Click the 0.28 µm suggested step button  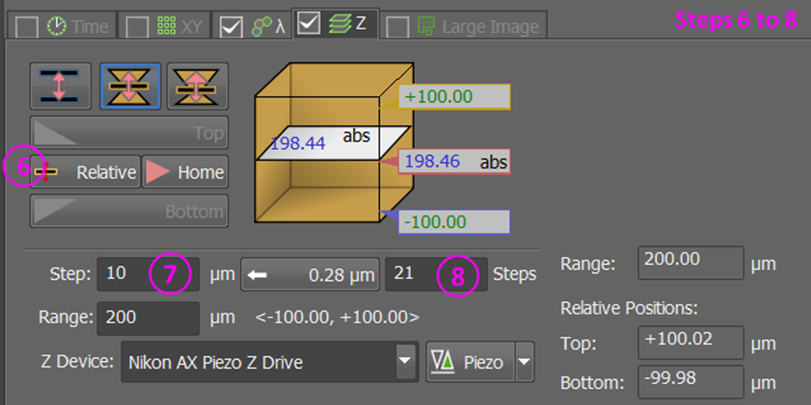point(310,273)
